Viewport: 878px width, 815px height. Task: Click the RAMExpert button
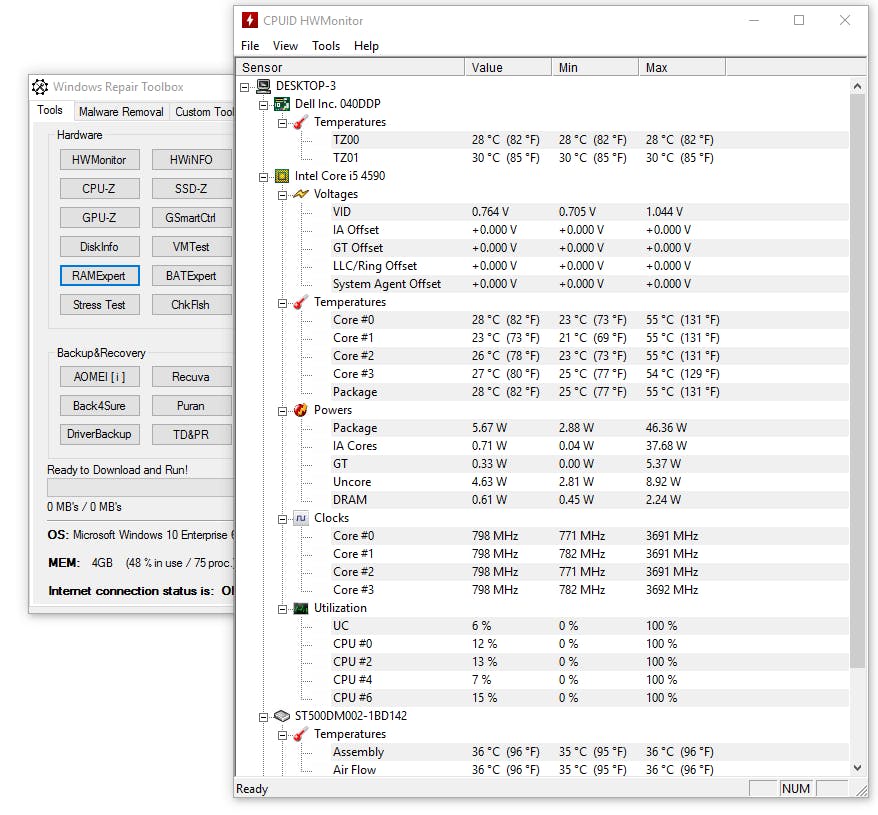[x=99, y=276]
